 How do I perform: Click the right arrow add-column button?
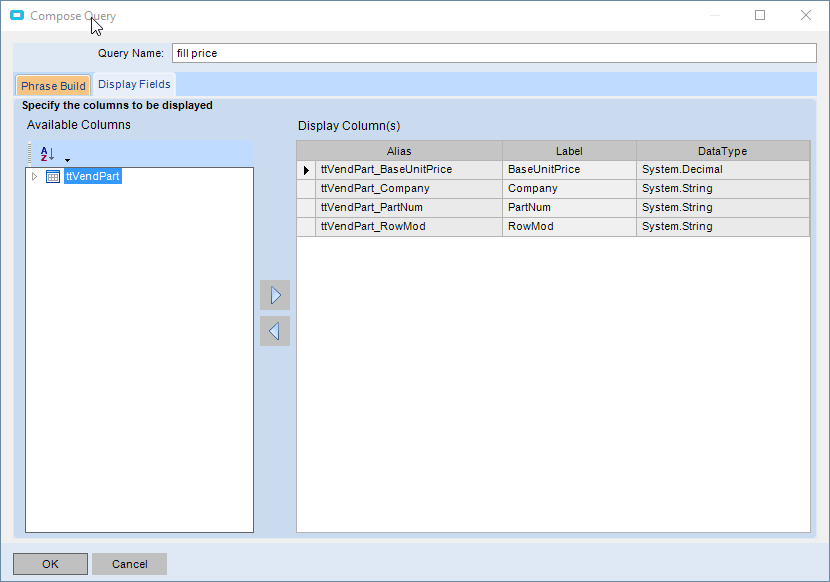tap(275, 295)
